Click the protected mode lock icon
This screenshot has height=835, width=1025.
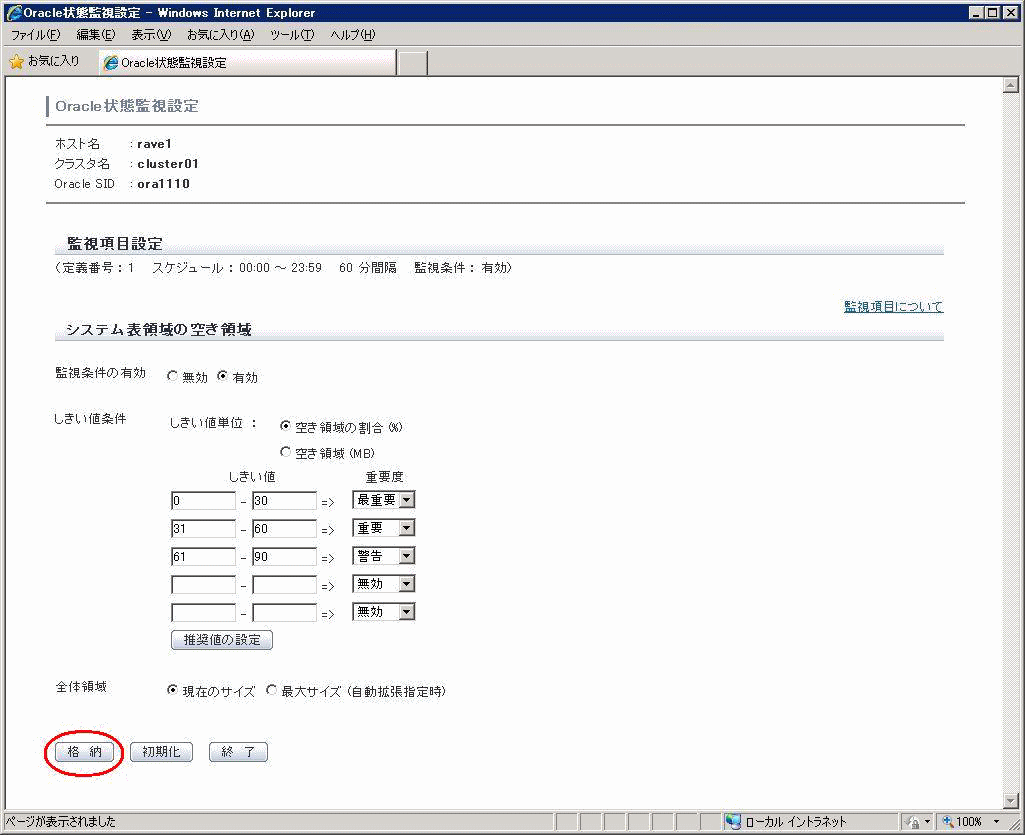pyautogui.click(x=913, y=822)
